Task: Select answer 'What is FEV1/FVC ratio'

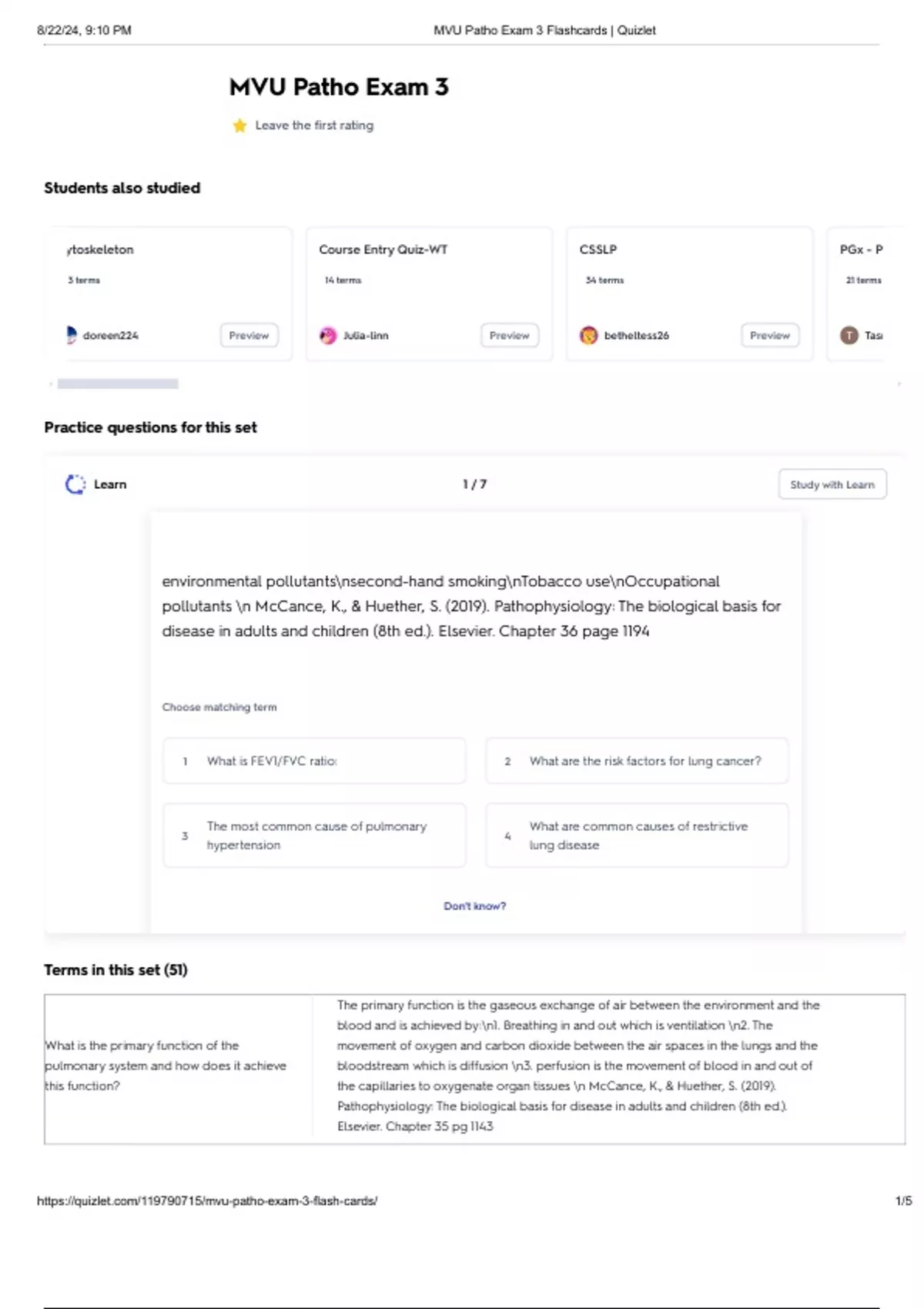Action: click(x=314, y=761)
